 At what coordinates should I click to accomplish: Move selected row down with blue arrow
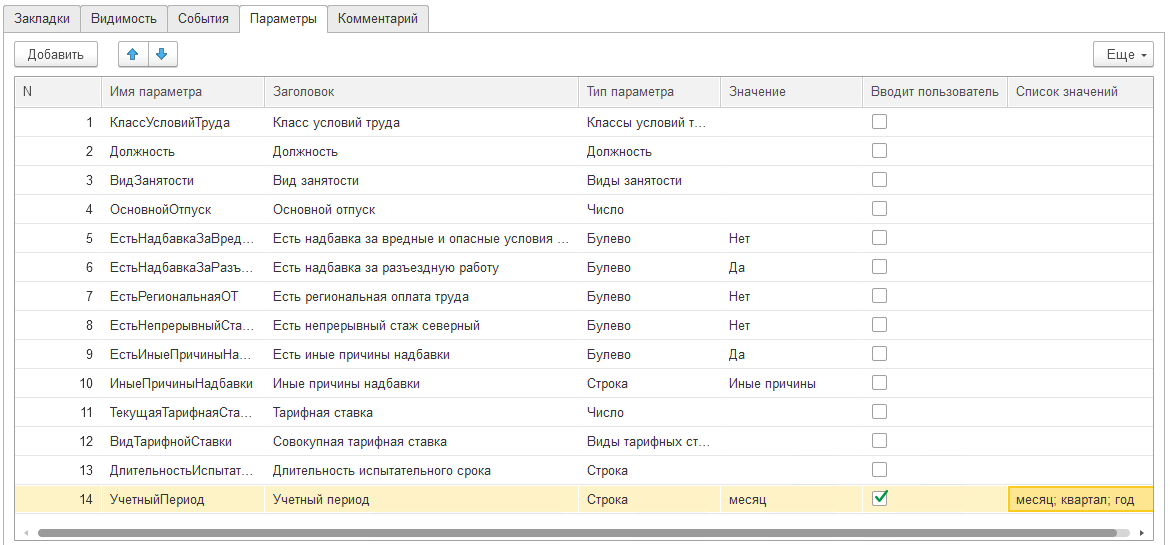(162, 54)
